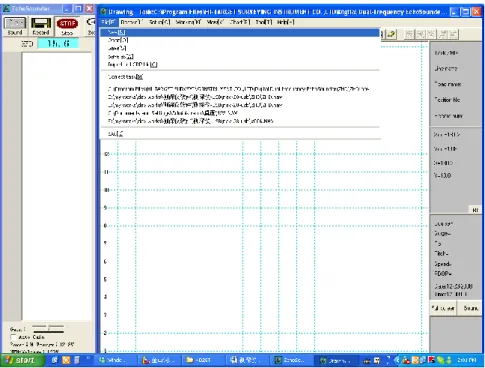Choose Save[S] in the File menu

pos(240,48)
